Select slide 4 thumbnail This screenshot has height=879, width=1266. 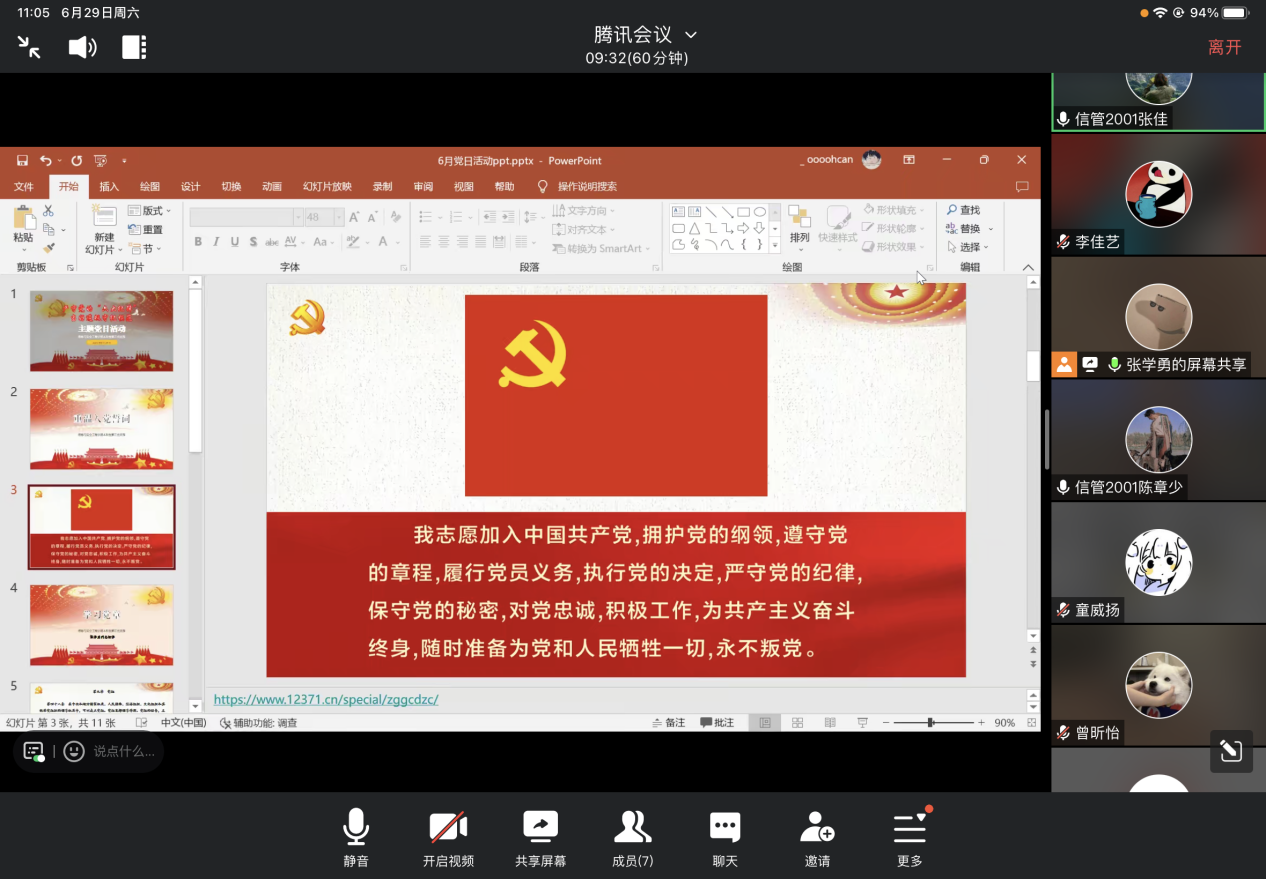pyautogui.click(x=101, y=625)
